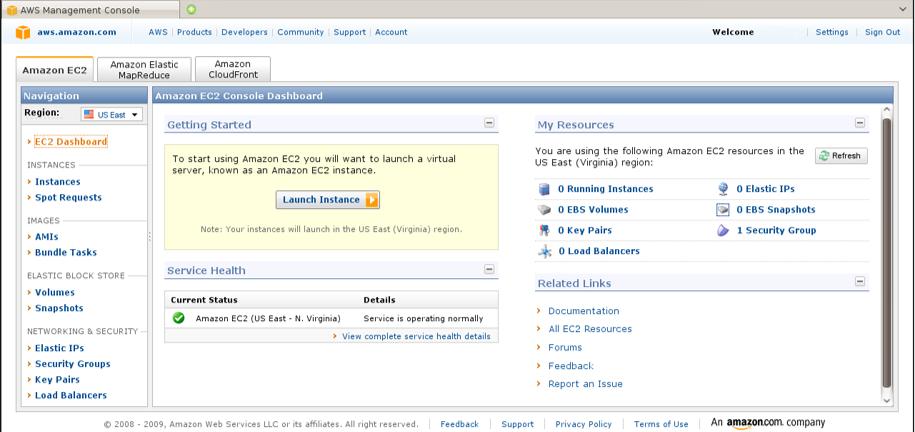Open All EC2 Resources link
This screenshot has height=432, width=915.
coord(590,329)
